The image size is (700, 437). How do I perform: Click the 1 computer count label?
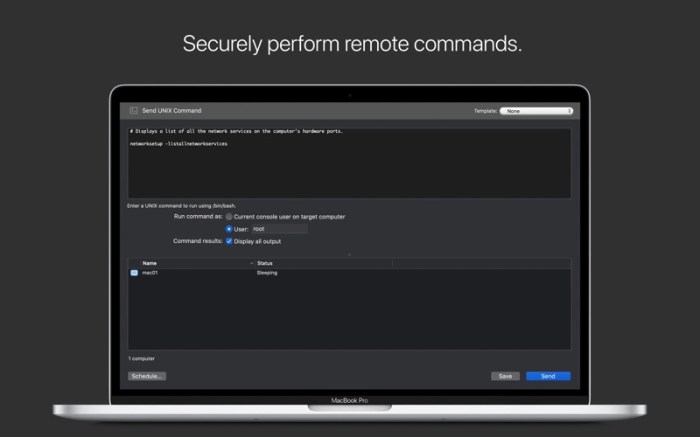[141, 358]
